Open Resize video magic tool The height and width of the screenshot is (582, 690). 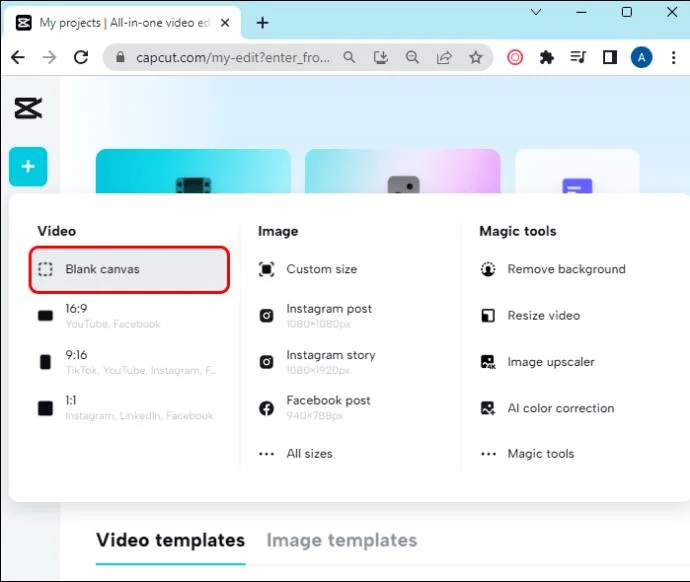530,315
